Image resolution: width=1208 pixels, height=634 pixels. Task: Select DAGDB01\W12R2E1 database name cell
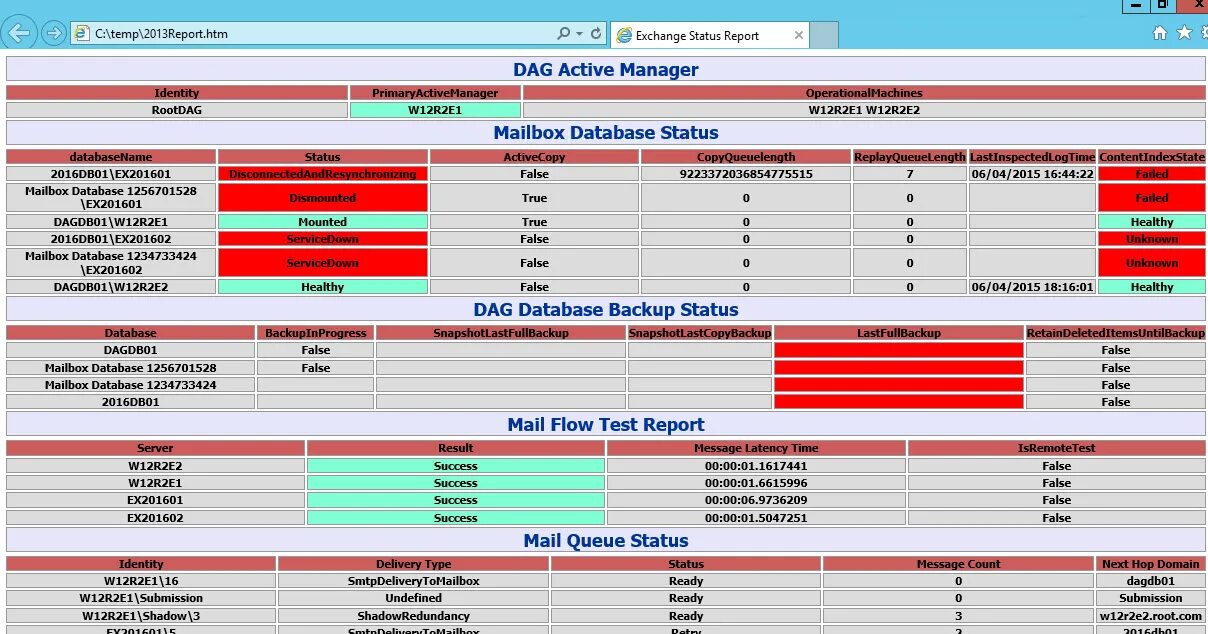(111, 222)
